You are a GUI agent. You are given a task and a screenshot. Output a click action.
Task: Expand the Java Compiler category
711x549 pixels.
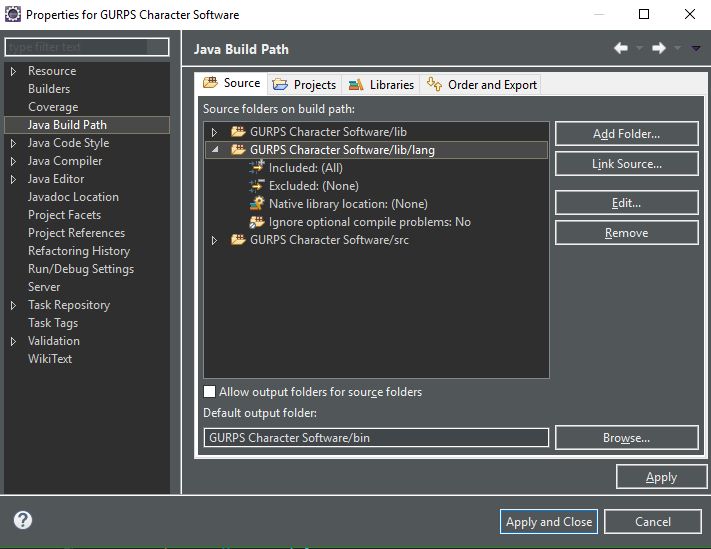[x=13, y=161]
